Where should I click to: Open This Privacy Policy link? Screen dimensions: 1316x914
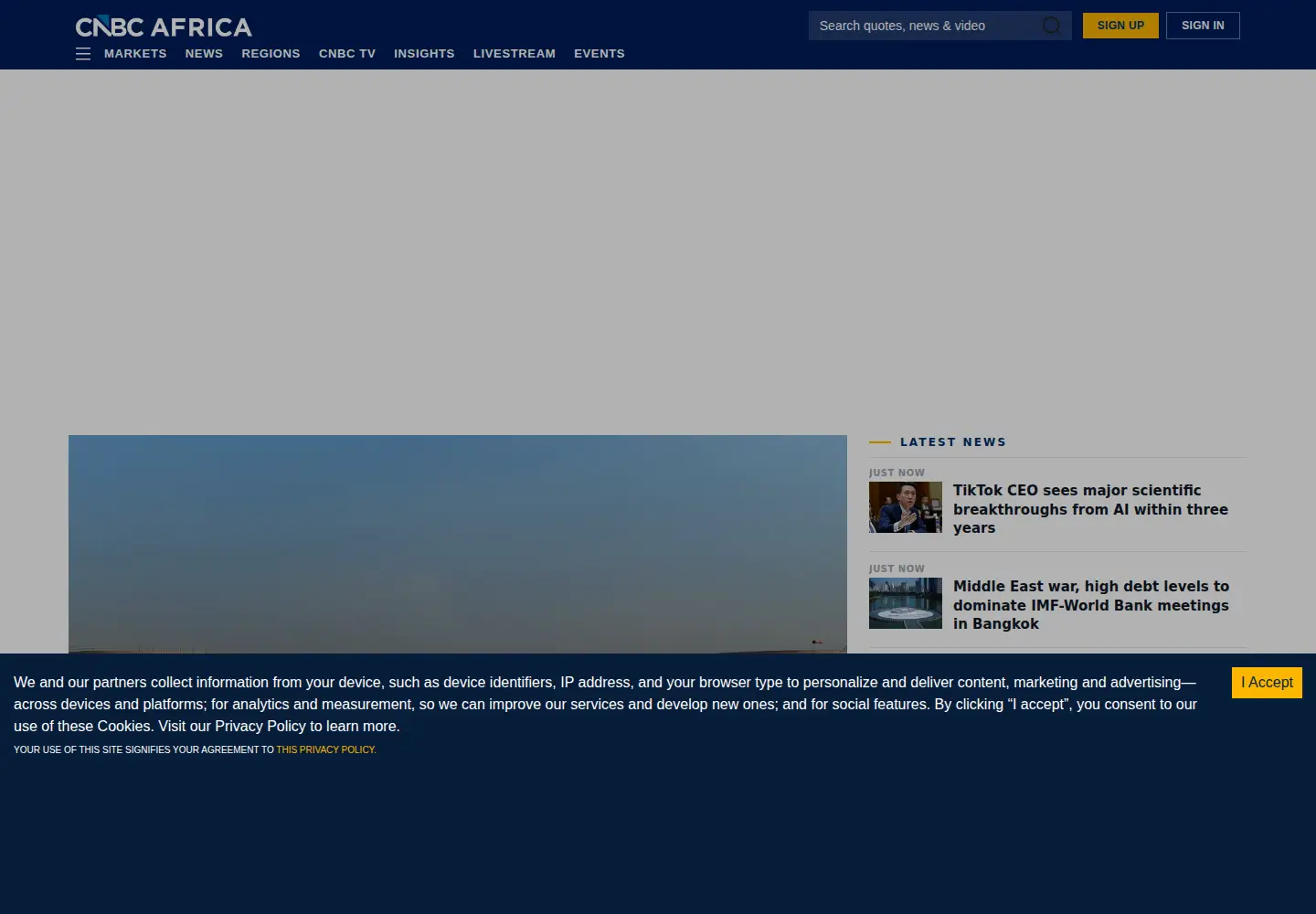326,749
